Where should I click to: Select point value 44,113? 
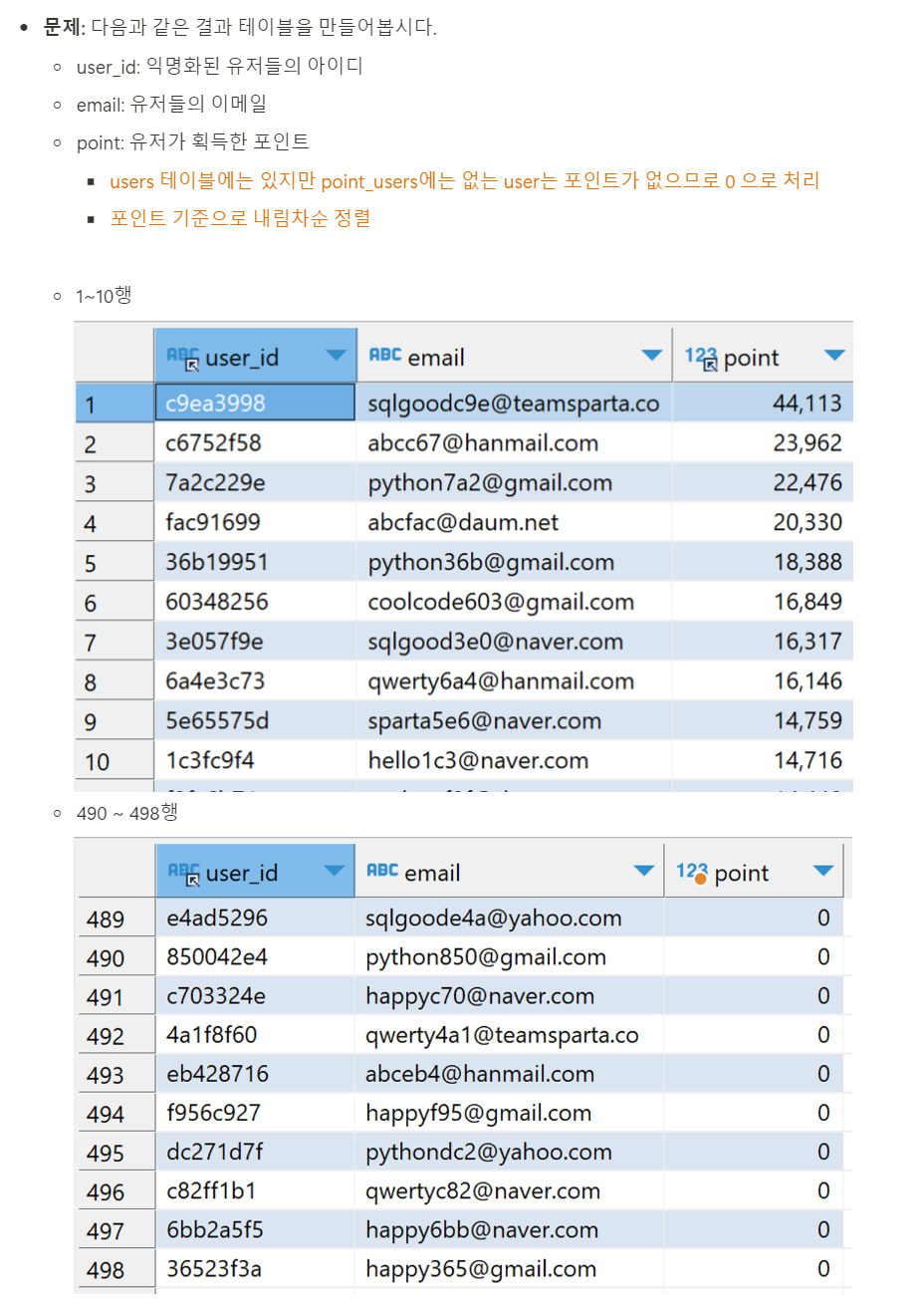point(763,402)
